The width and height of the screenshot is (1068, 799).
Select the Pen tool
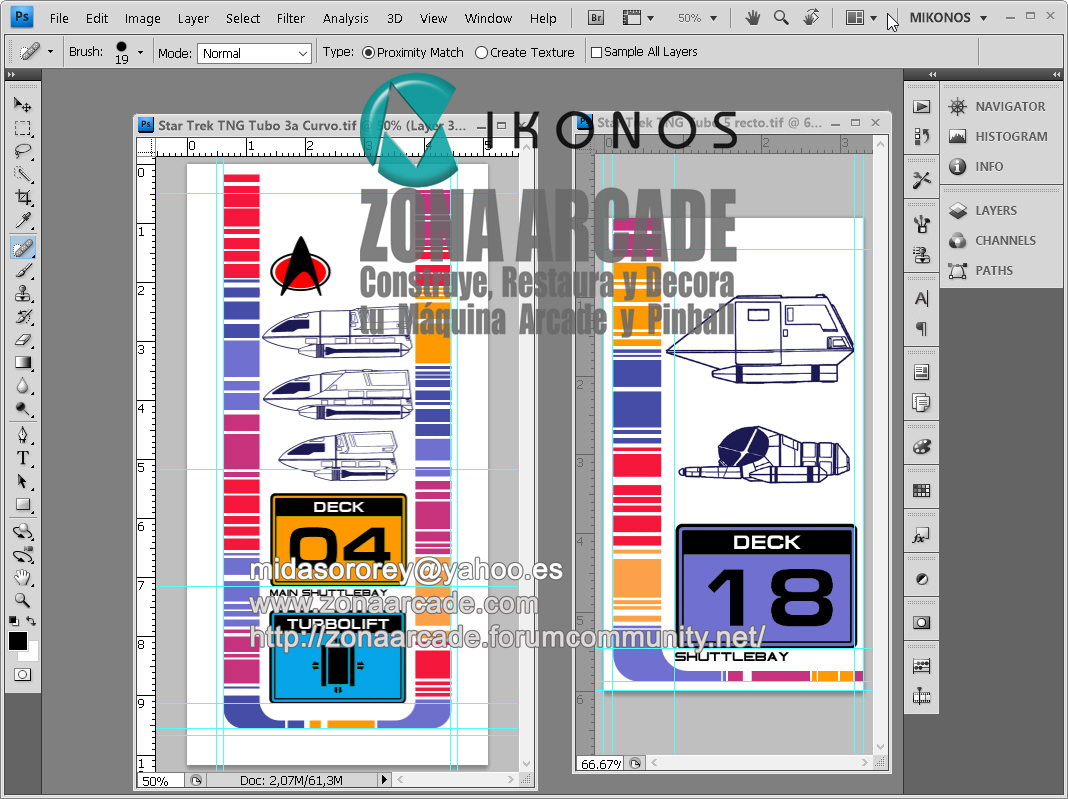click(23, 435)
